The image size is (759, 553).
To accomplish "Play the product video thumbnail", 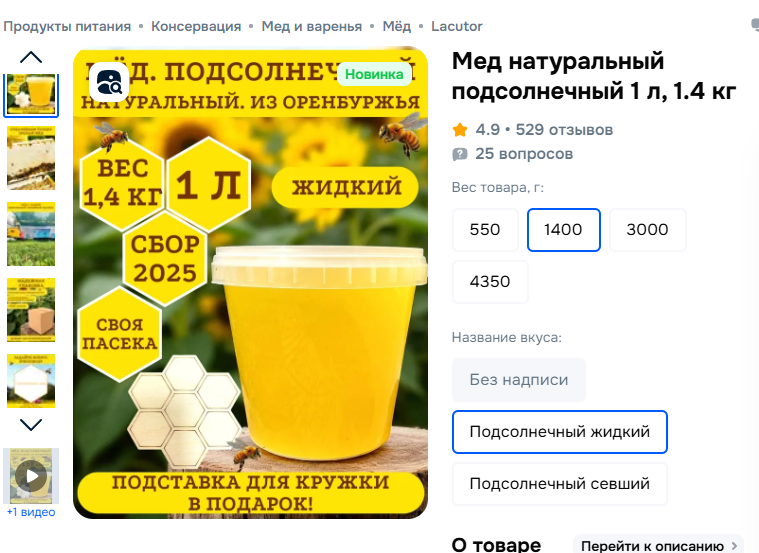I will (31, 476).
